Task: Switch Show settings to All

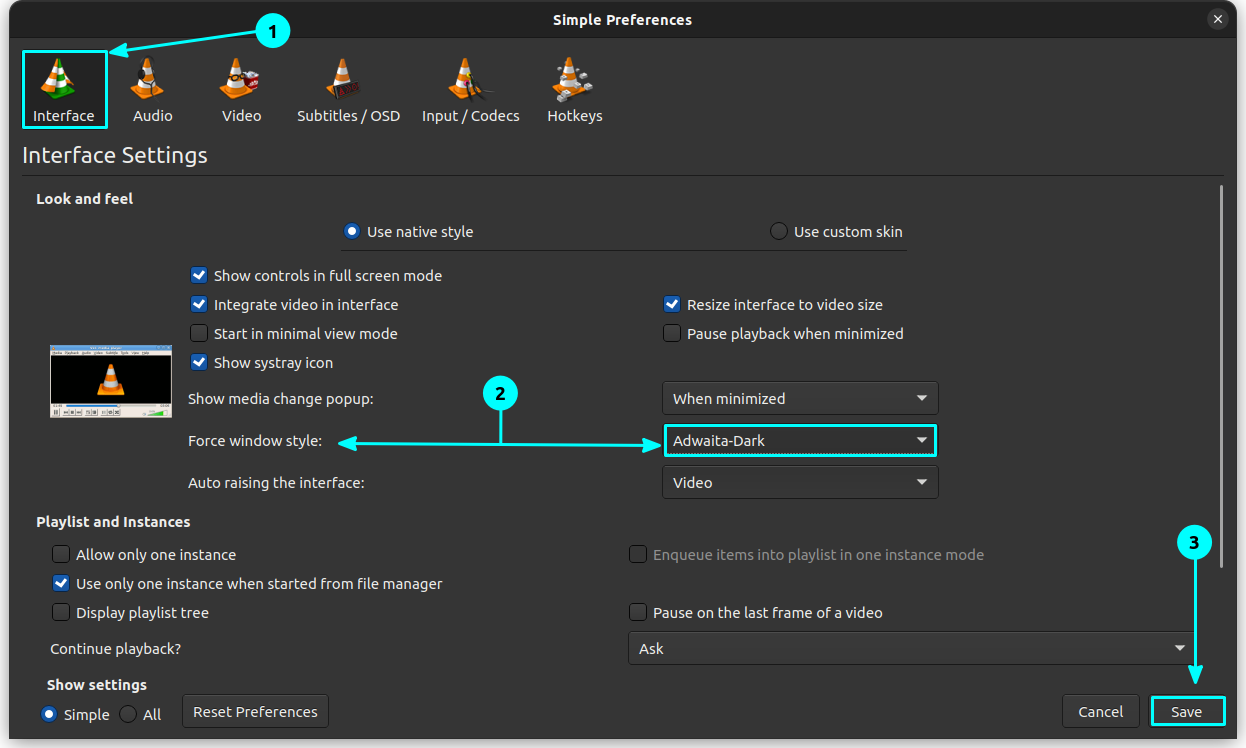Action: click(x=126, y=714)
